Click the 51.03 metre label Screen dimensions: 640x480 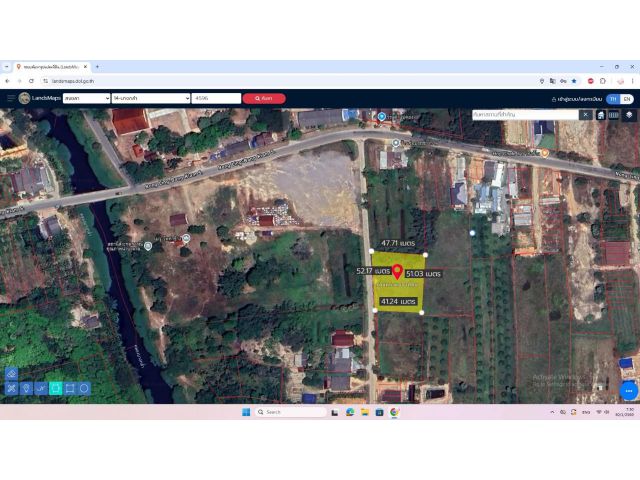[423, 274]
